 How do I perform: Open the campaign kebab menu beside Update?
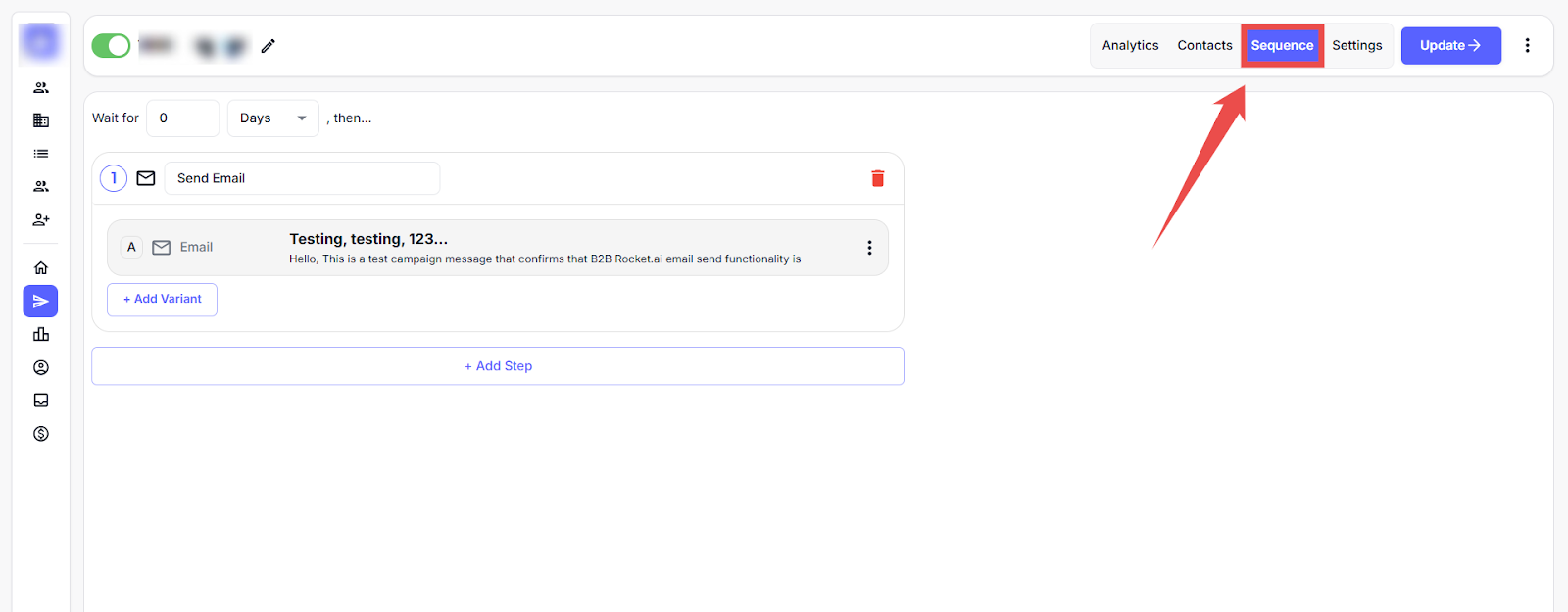pos(1526,46)
